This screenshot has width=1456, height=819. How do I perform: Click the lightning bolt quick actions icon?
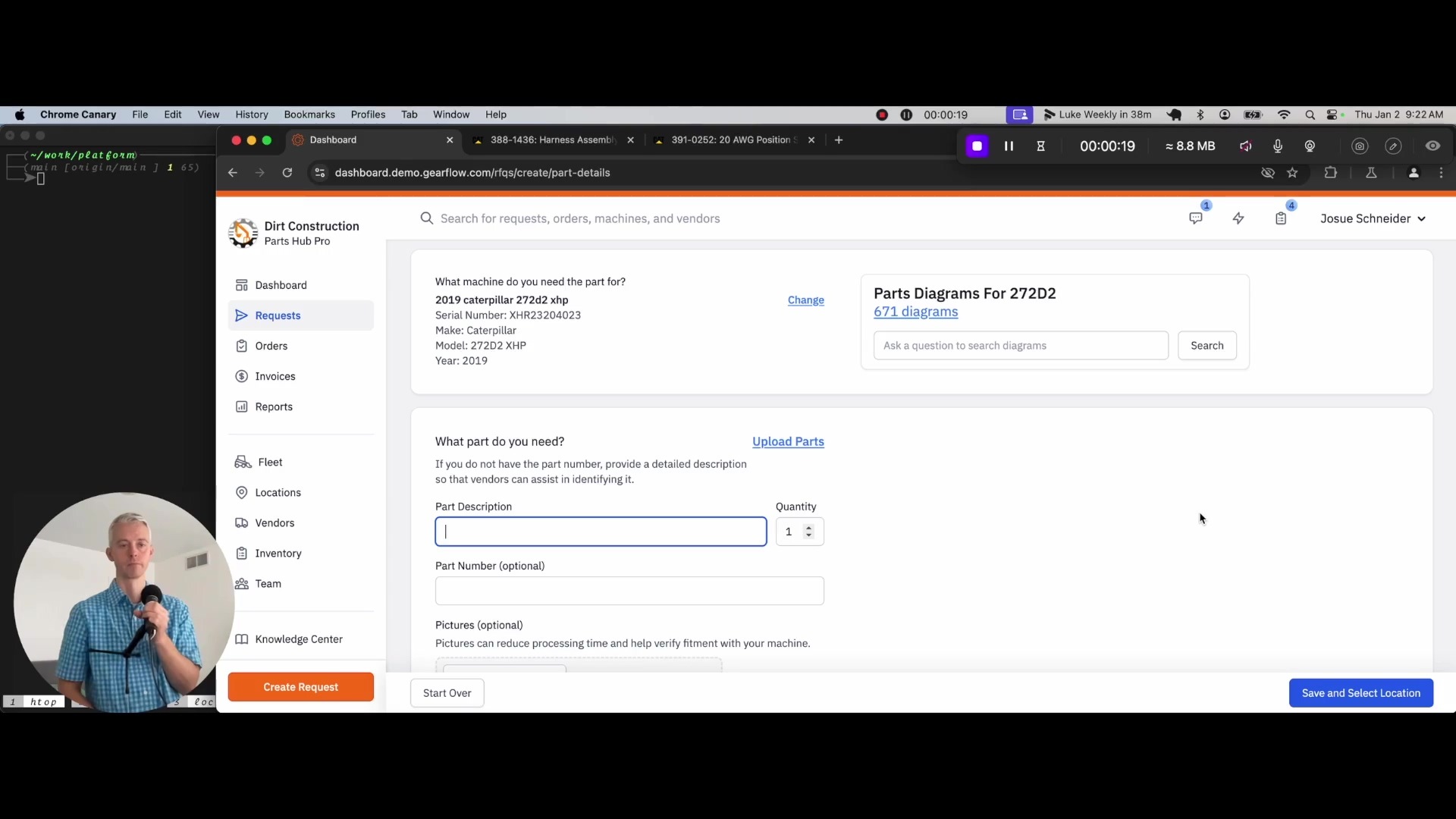1238,218
